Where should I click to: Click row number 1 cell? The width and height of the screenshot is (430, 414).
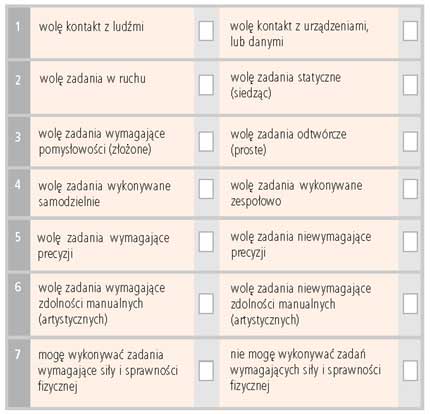19,33
